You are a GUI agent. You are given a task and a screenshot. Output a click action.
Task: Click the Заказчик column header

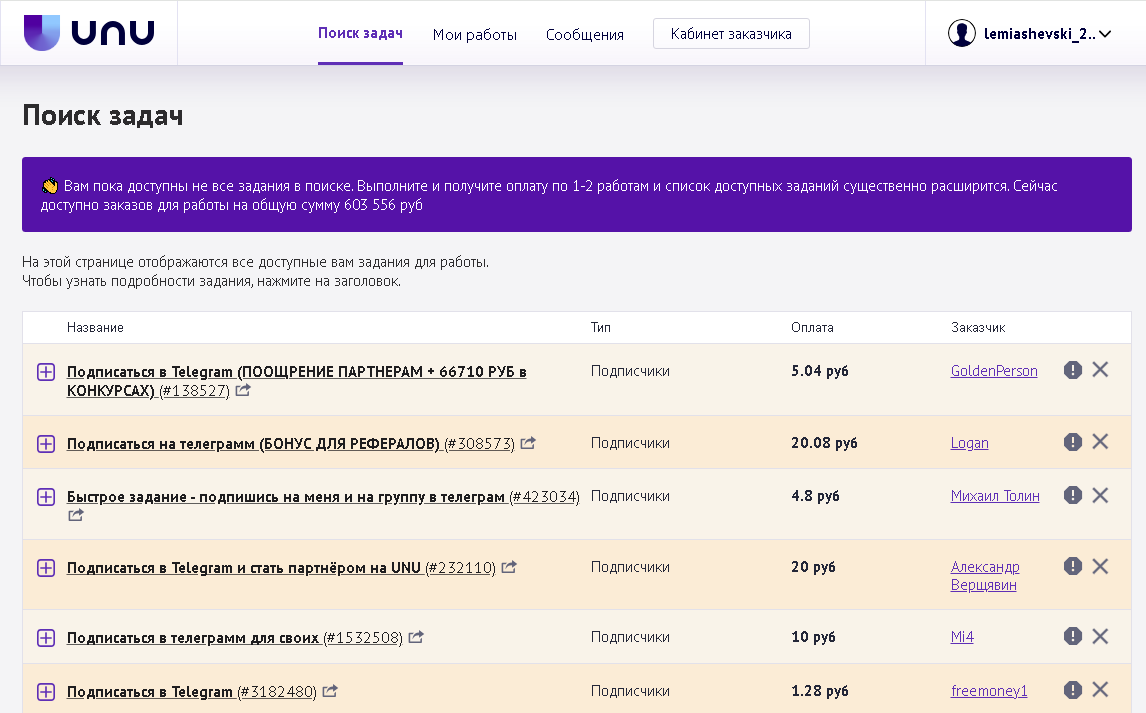[978, 327]
